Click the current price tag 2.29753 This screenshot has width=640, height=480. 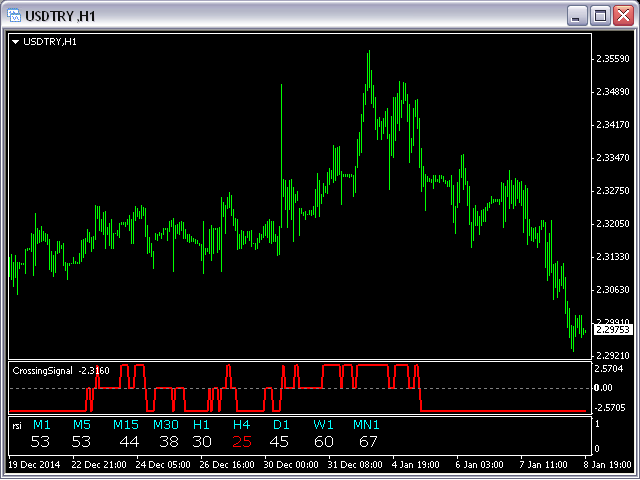(611, 329)
